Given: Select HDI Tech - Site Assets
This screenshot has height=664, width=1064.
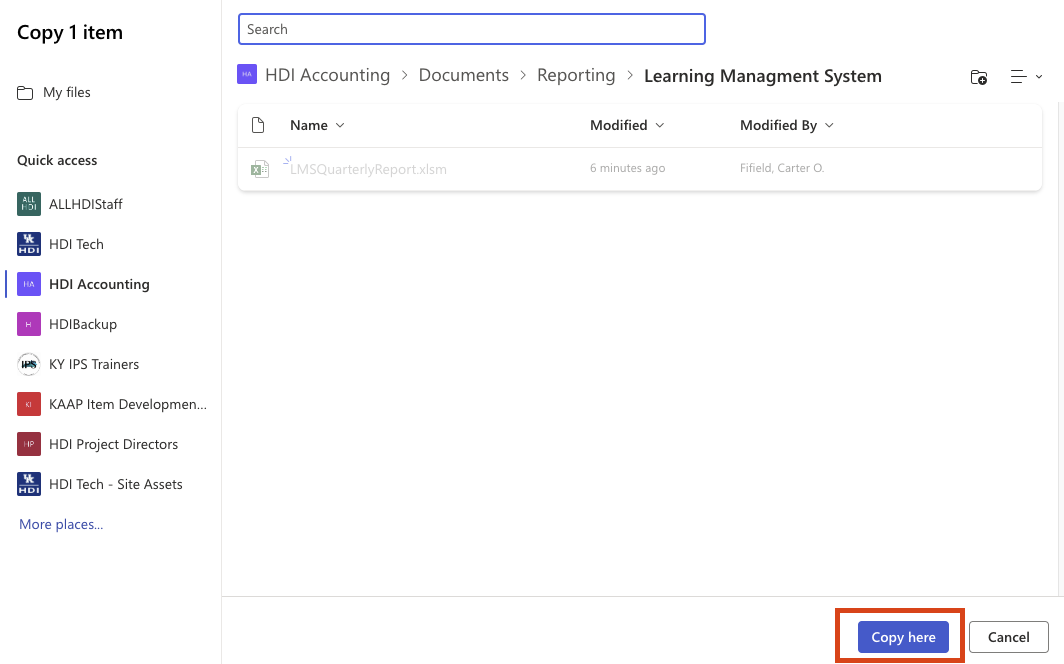Looking at the screenshot, I should [115, 484].
